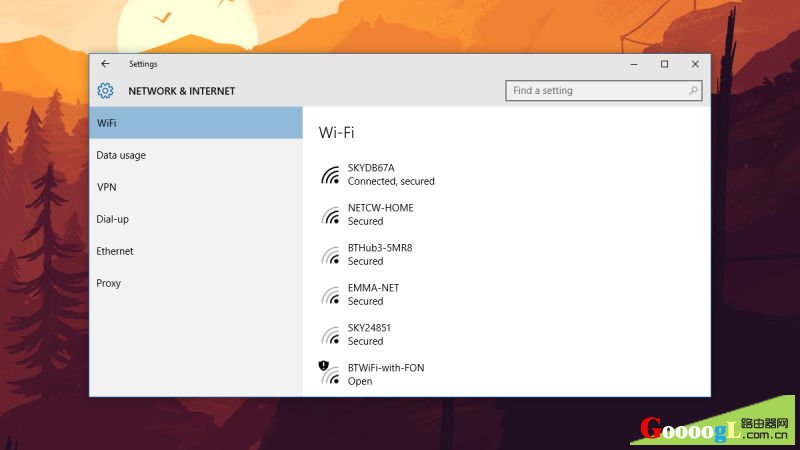Click the BTWiFi-with-FON shield warning icon
Screen dimensions: 800x450
coord(323,365)
